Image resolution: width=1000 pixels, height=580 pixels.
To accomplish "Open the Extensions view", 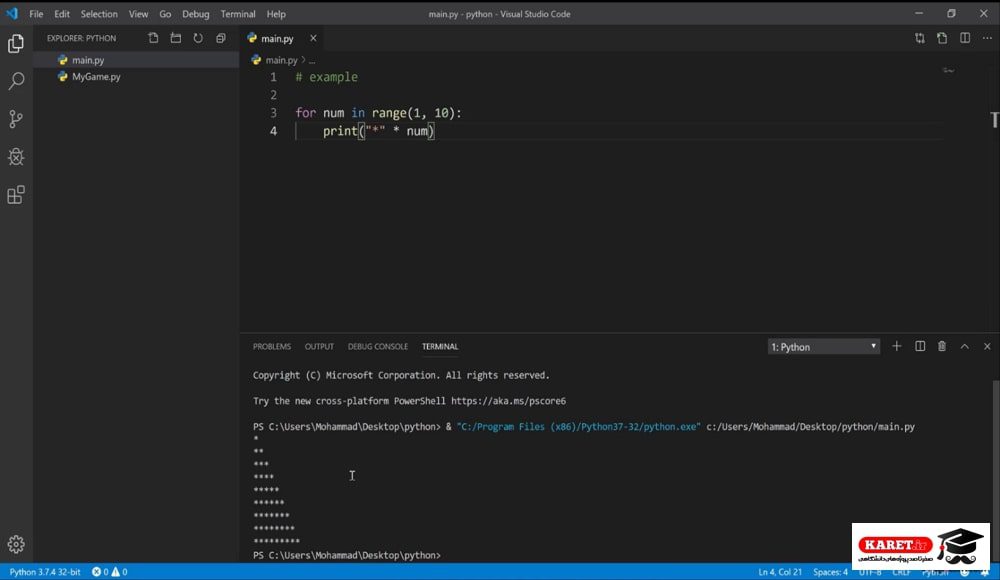I will pos(16,195).
